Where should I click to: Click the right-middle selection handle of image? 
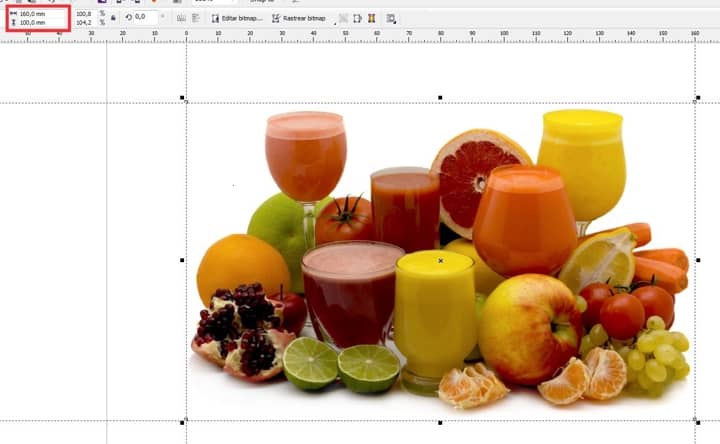pyautogui.click(x=699, y=260)
